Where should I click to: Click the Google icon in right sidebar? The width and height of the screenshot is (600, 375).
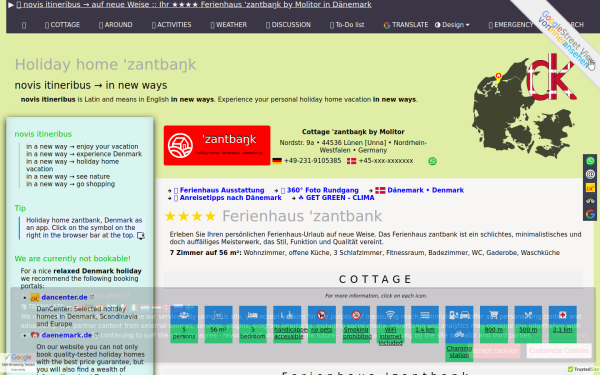tap(590, 214)
